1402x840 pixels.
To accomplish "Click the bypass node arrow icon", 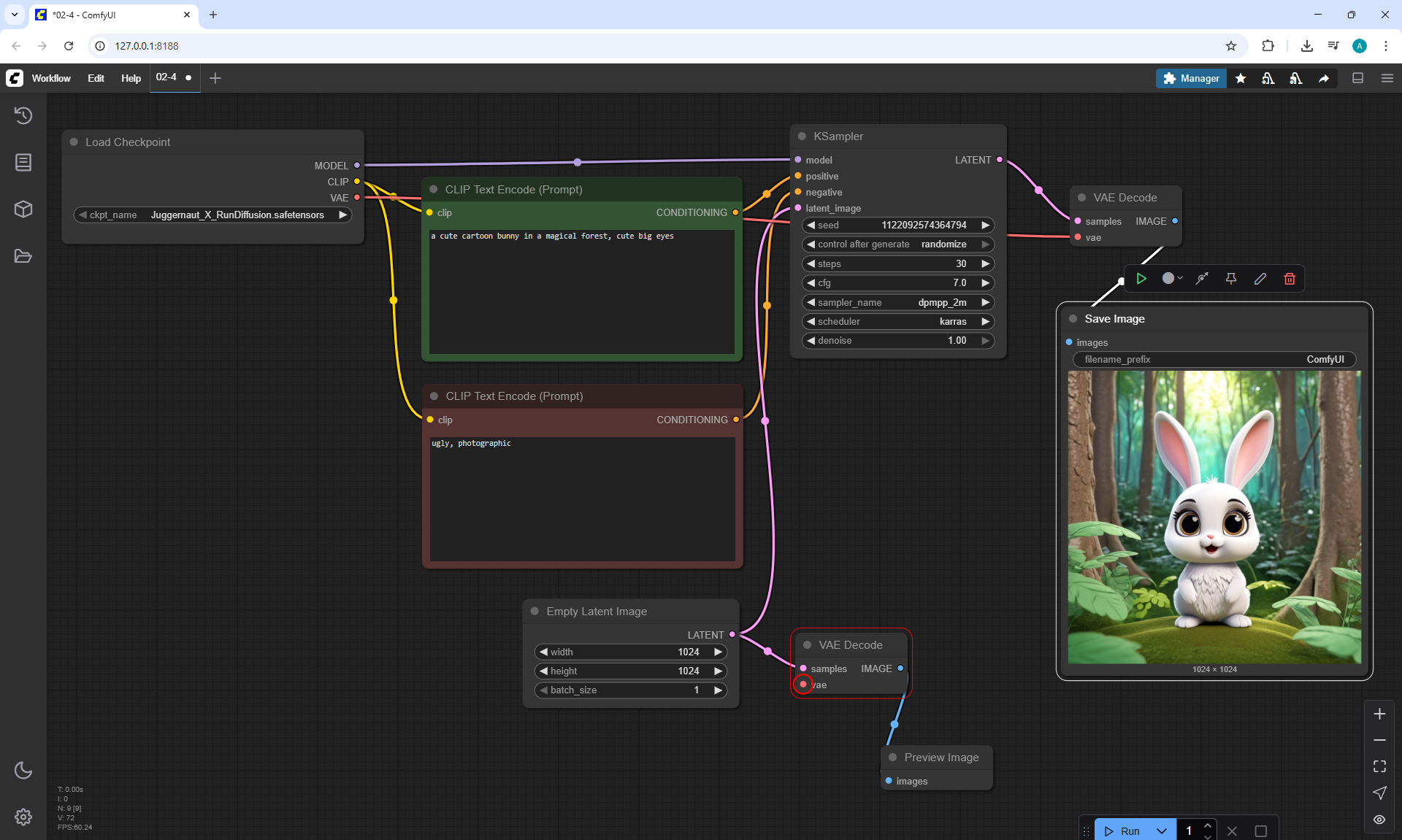I will (1202, 279).
